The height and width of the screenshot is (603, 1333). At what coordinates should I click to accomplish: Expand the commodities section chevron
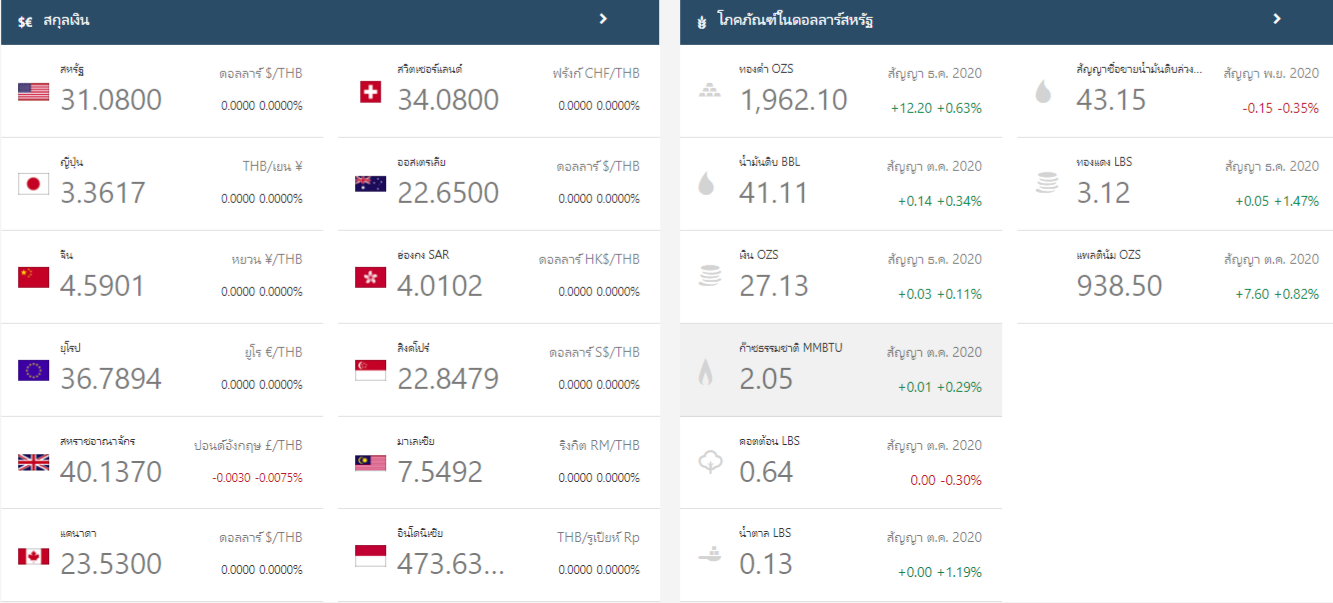pos(1277,19)
